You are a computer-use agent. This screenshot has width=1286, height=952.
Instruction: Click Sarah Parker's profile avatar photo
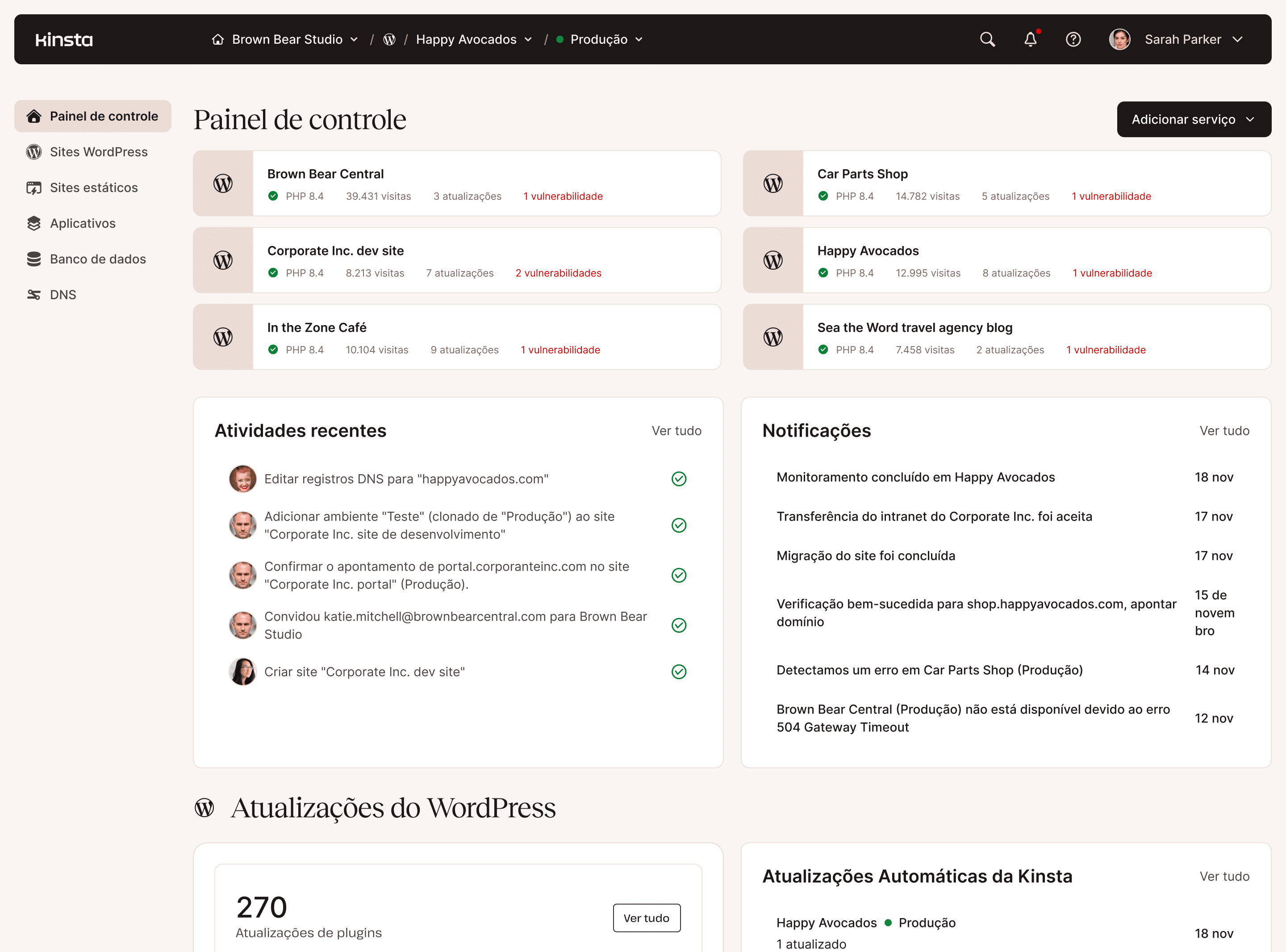(1119, 39)
